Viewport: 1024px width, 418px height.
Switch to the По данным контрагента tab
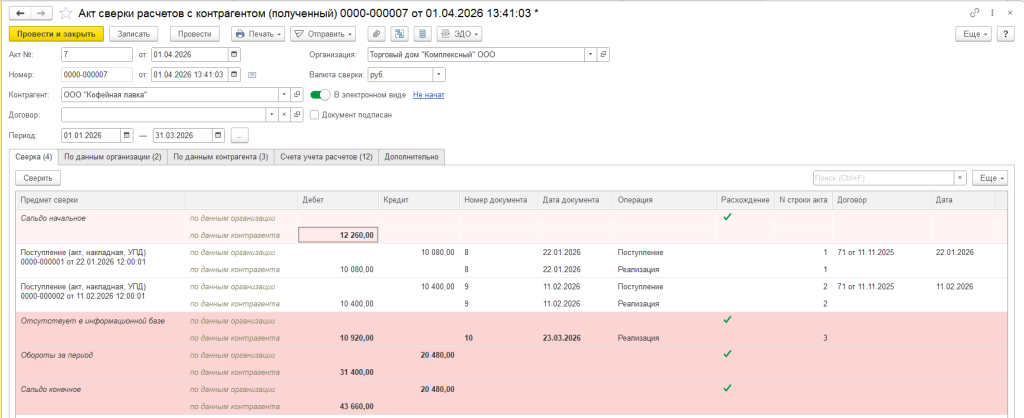220,157
